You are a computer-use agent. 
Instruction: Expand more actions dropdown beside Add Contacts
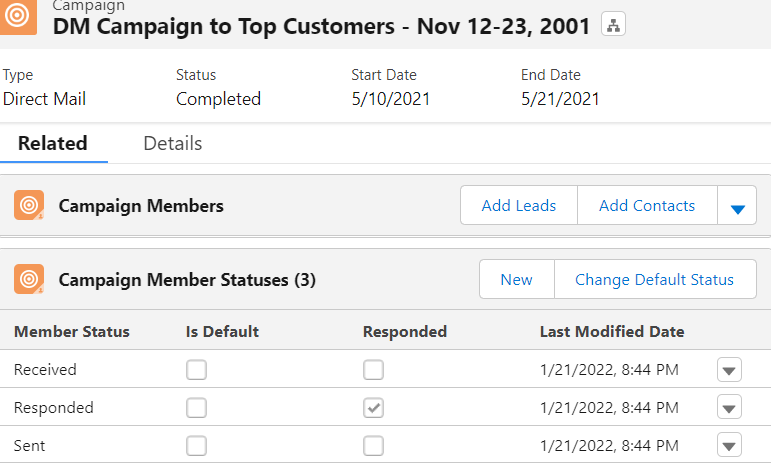pos(737,205)
